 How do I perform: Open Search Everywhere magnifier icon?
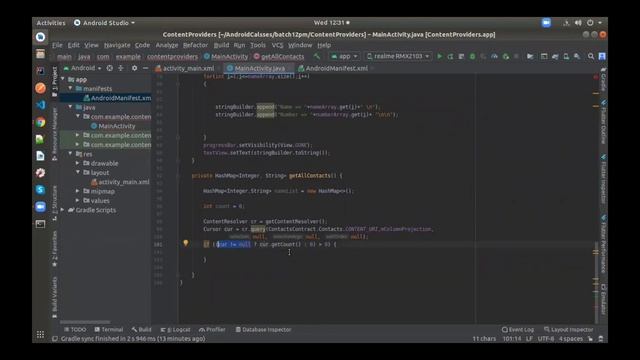click(x=591, y=56)
